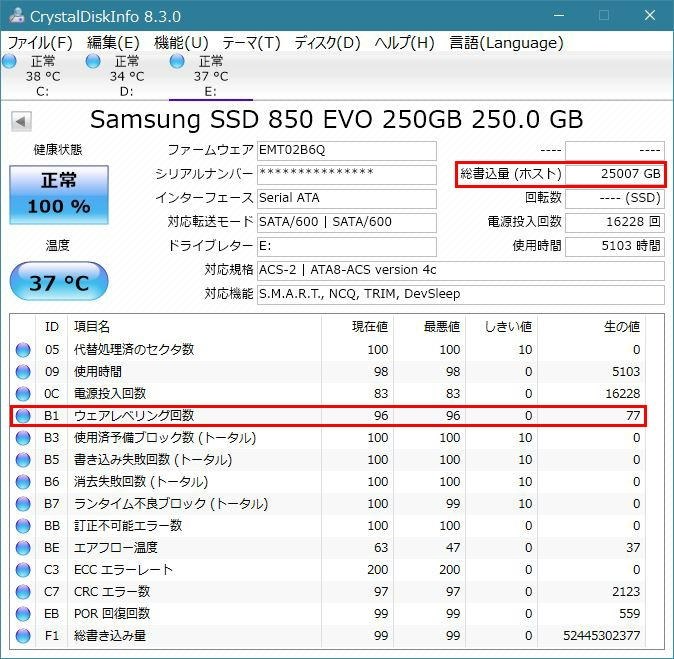Click status icon for attribute B1

(x=23, y=416)
